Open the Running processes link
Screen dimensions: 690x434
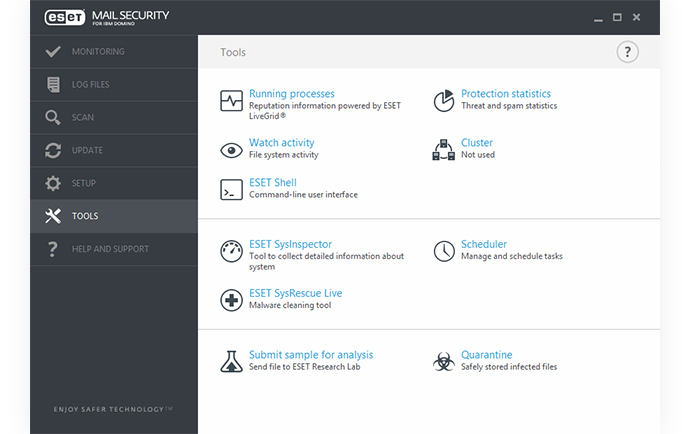292,94
